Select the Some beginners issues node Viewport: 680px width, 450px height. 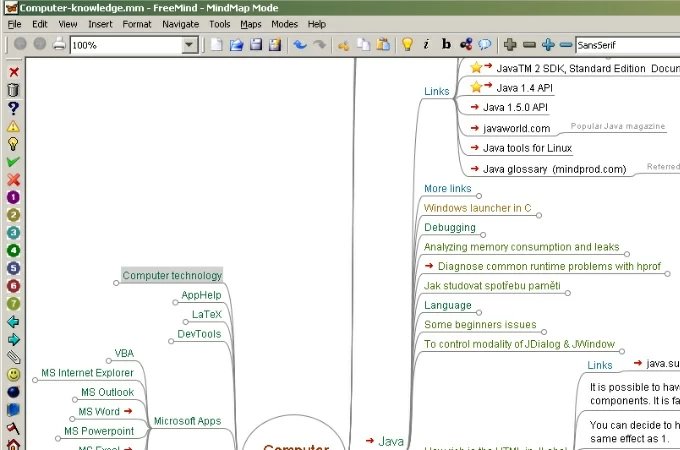click(480, 325)
